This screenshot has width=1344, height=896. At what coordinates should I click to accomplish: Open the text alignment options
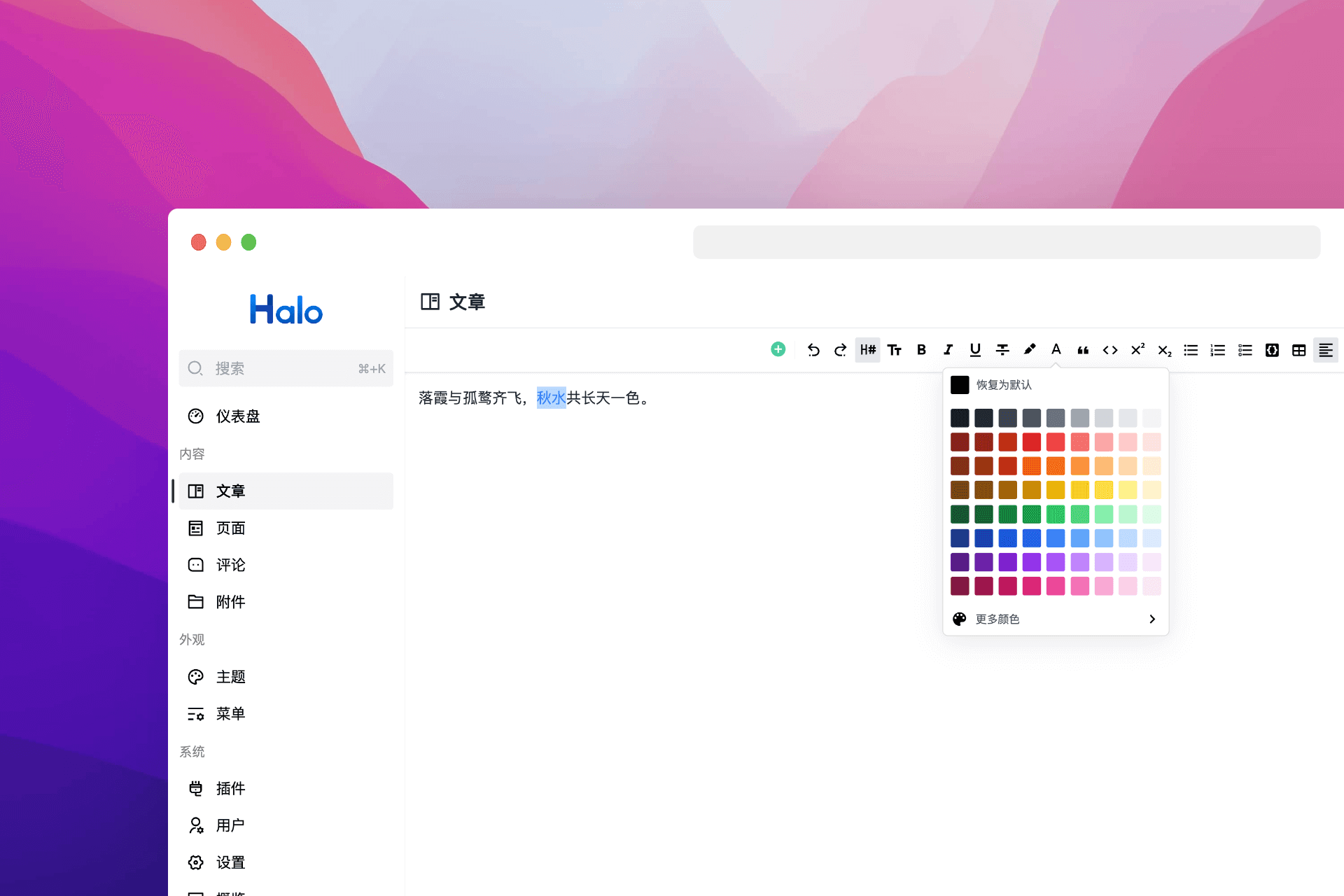1326,350
